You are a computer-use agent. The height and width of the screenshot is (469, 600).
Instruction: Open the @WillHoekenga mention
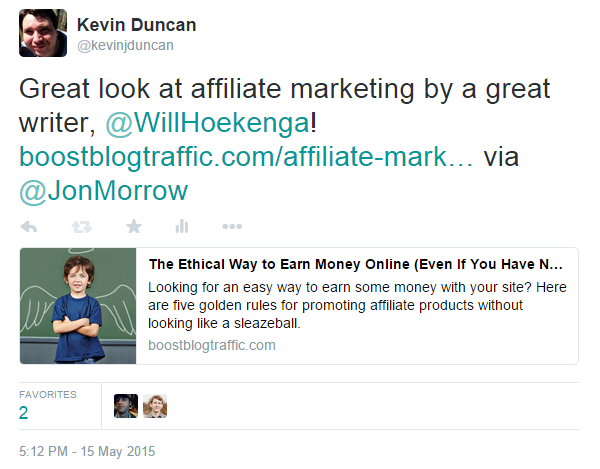point(207,123)
